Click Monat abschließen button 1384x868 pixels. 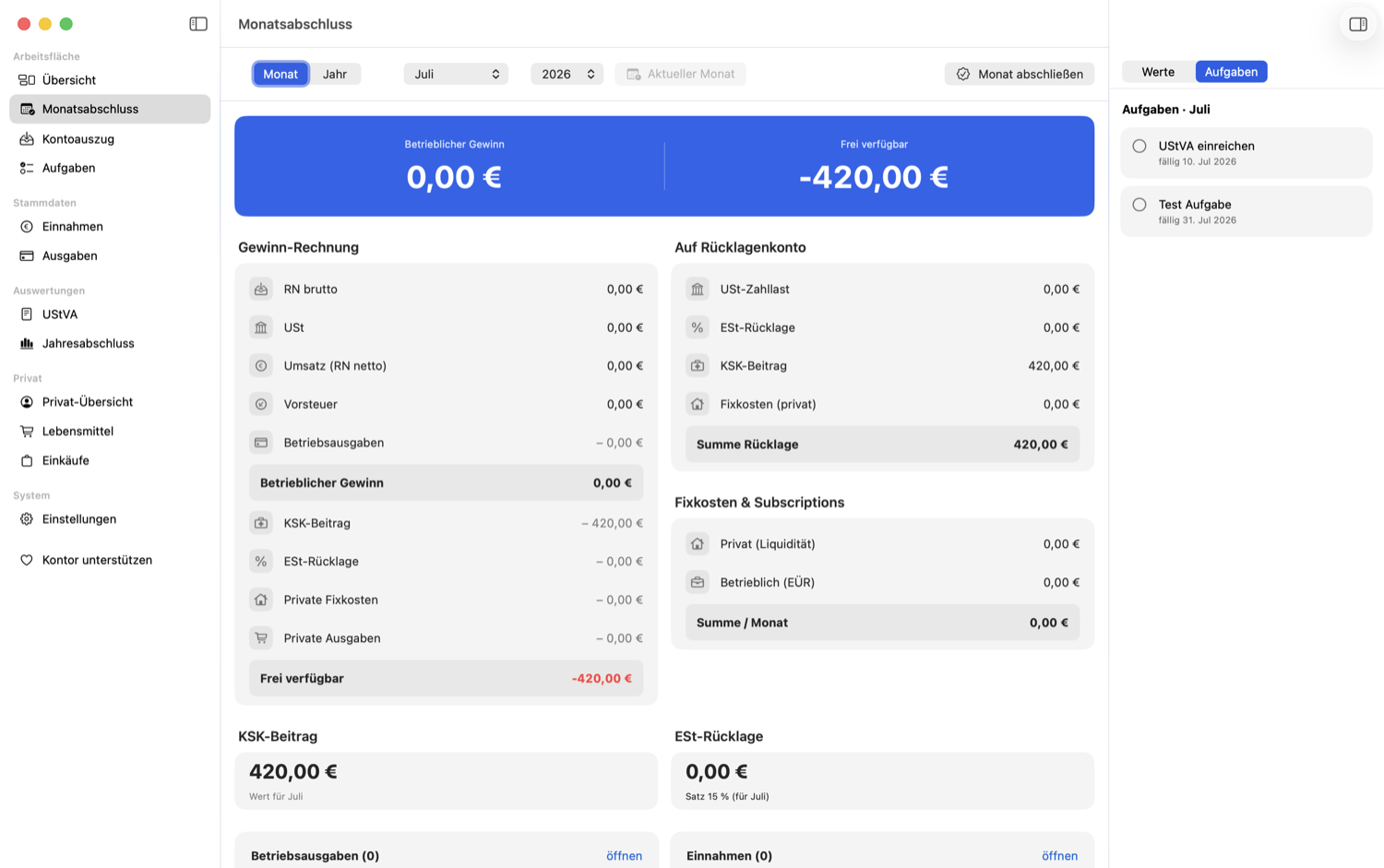(x=1020, y=74)
